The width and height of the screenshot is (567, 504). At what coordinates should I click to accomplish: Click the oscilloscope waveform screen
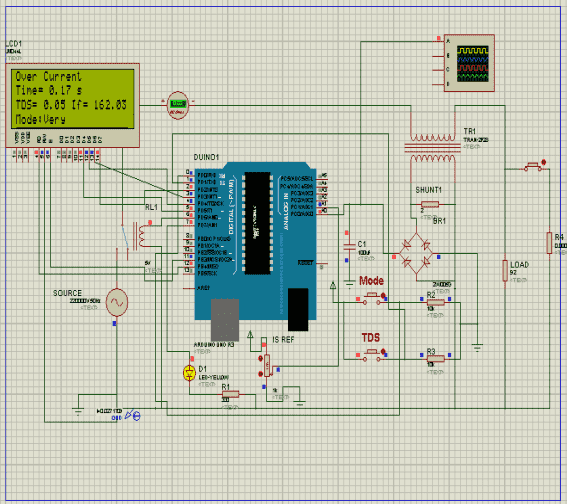tap(473, 64)
